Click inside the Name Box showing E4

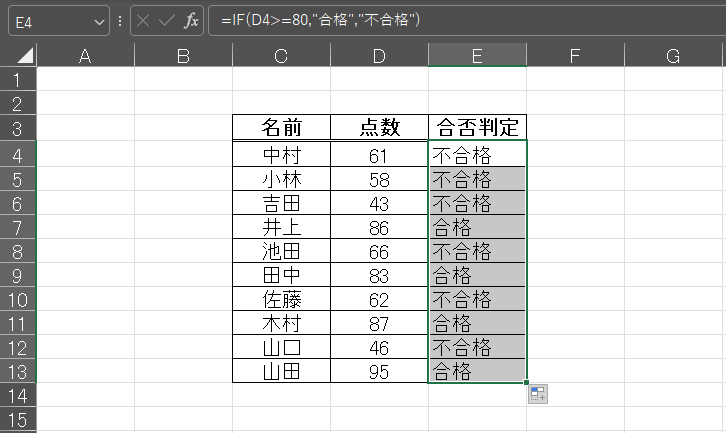point(48,21)
